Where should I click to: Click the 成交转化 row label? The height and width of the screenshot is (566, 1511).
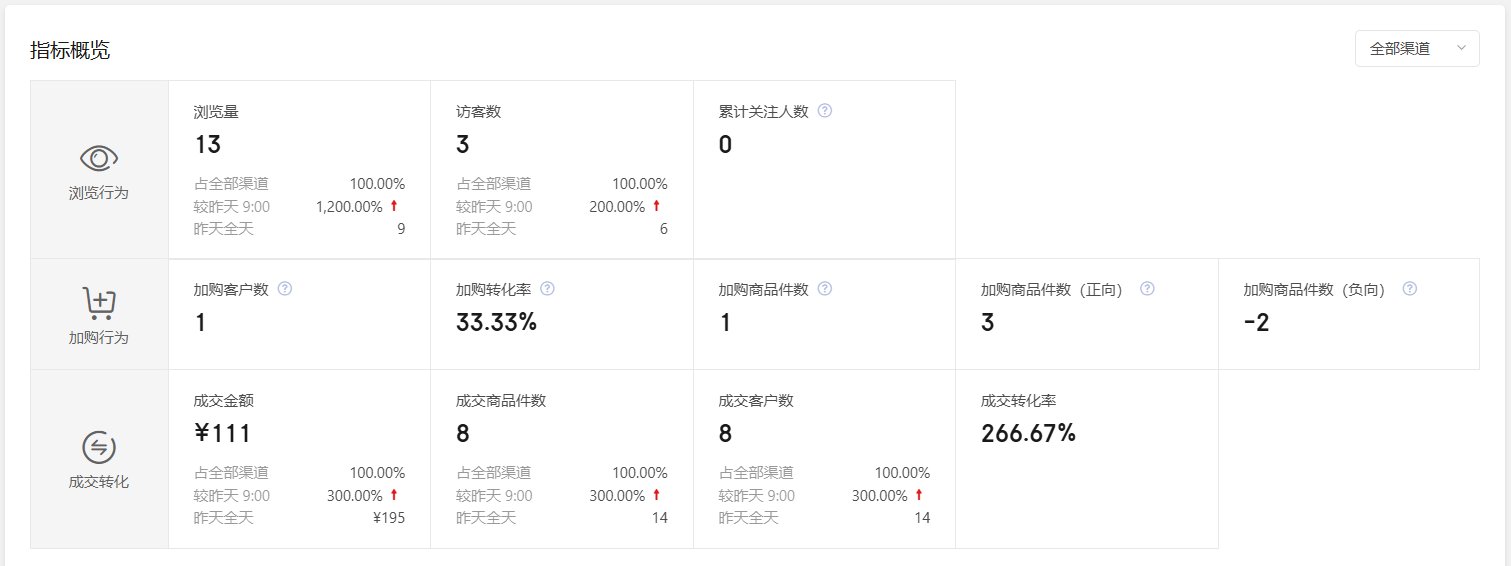[99, 482]
